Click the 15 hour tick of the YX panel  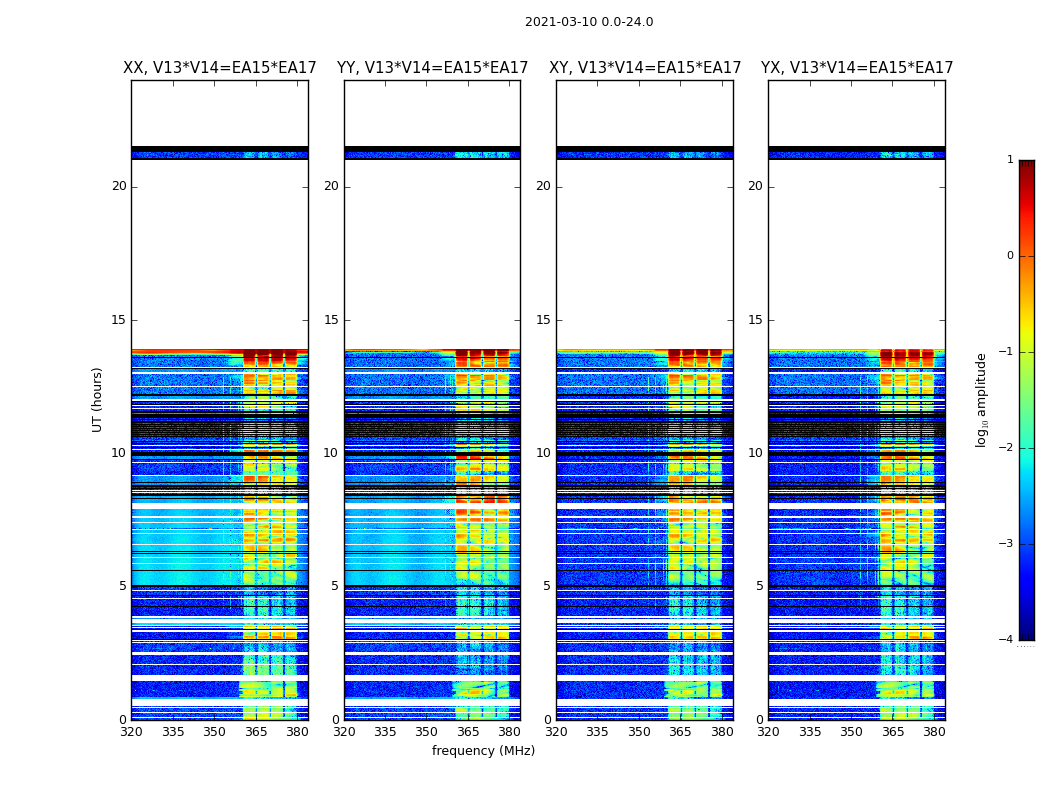pyautogui.click(x=755, y=320)
